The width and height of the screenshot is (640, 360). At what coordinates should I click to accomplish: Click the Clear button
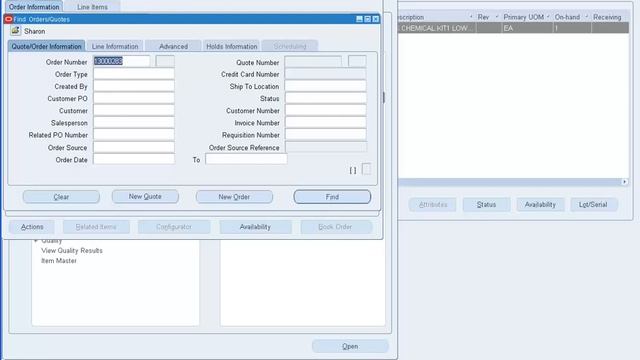pos(61,197)
